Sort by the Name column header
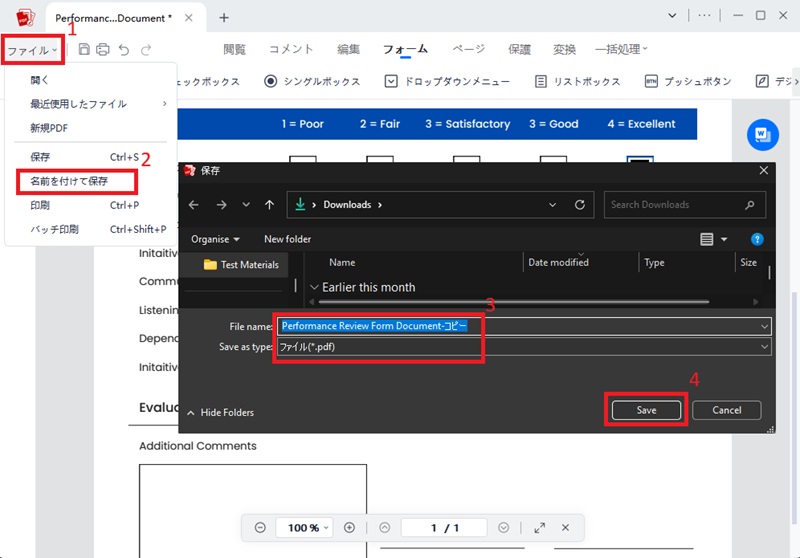Screen dimensions: 800x558 pyautogui.click(x=342, y=262)
